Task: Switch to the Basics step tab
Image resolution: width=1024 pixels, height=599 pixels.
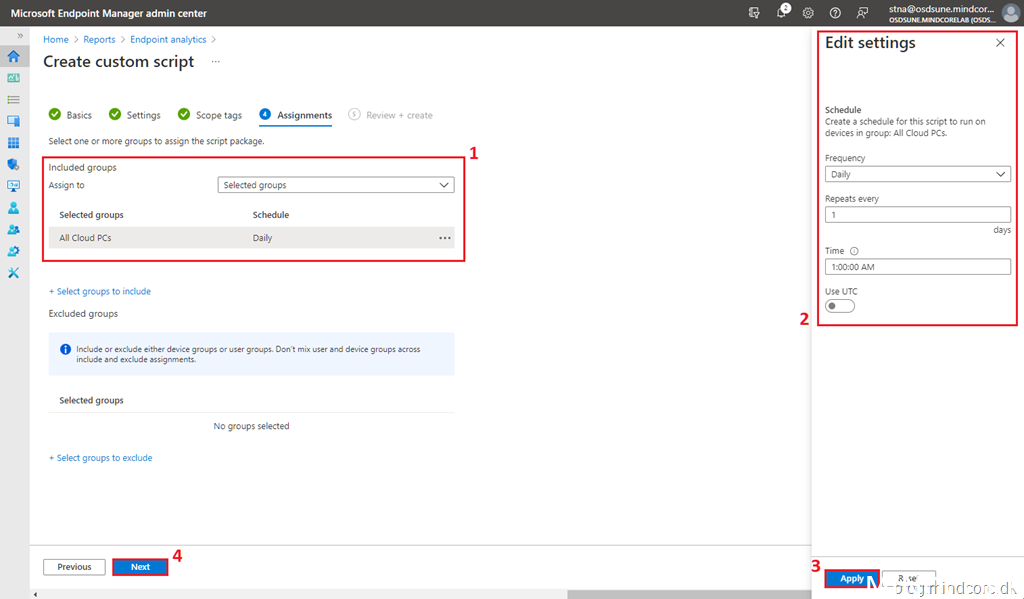Action: click(71, 115)
